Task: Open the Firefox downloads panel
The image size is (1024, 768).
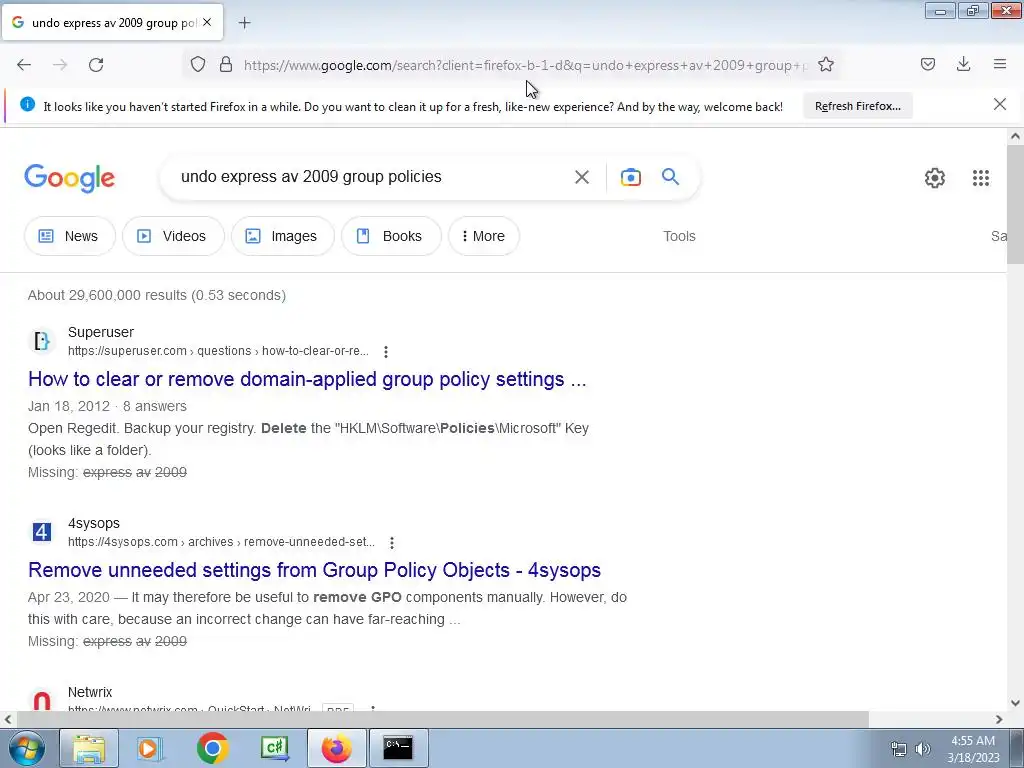Action: pos(963,64)
